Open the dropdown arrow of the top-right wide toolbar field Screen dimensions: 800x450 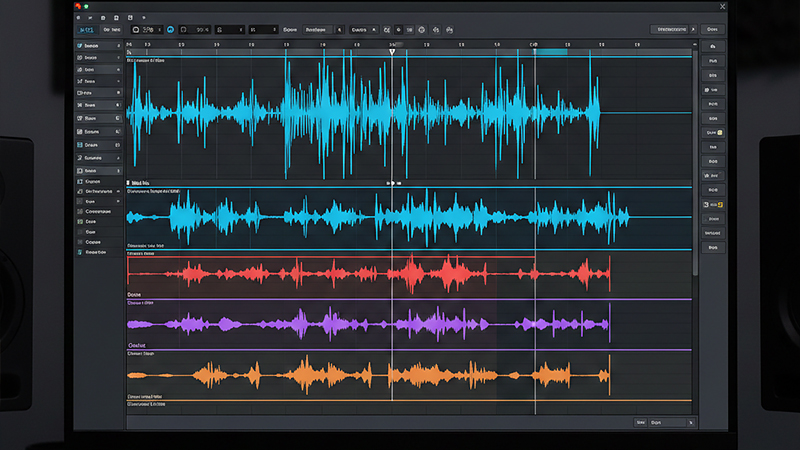[x=694, y=30]
